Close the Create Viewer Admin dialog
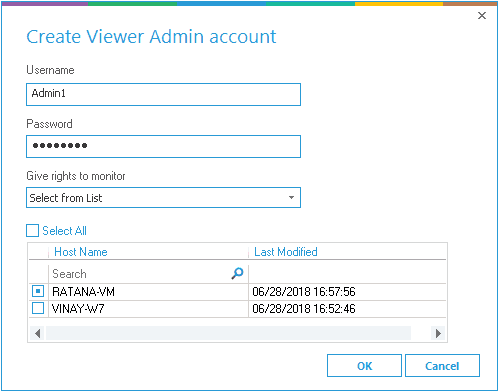Screen dimensions: 500x392 [x=482, y=15]
